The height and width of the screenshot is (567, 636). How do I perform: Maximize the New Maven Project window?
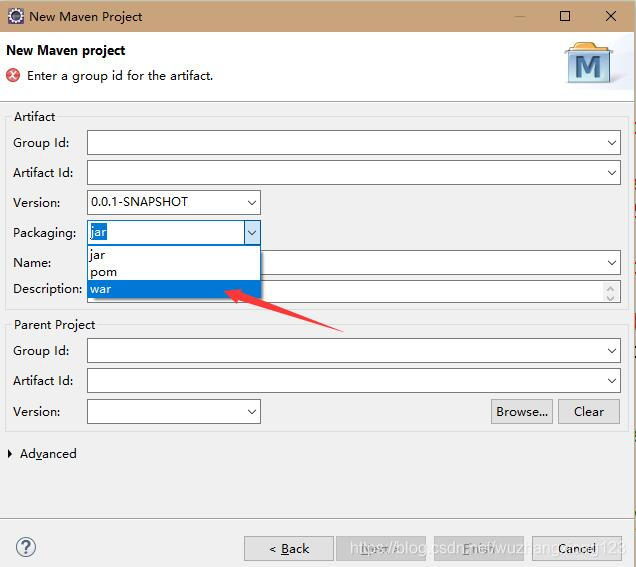565,16
